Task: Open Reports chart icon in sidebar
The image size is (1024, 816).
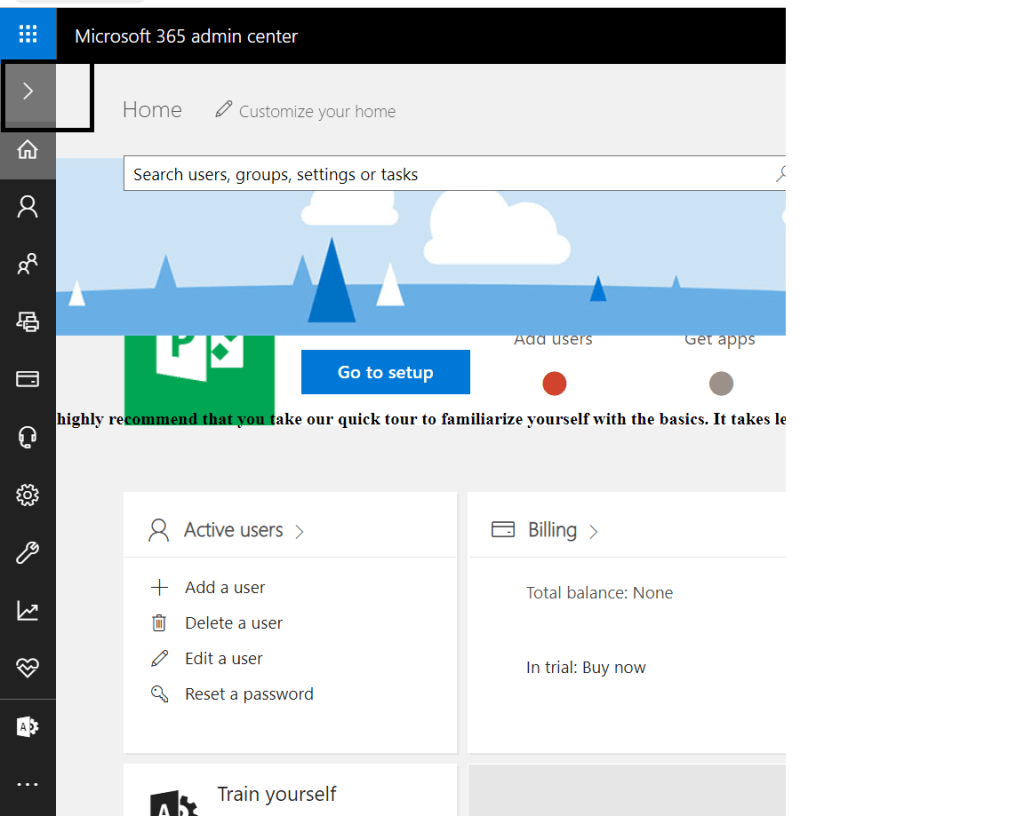Action: (28, 611)
